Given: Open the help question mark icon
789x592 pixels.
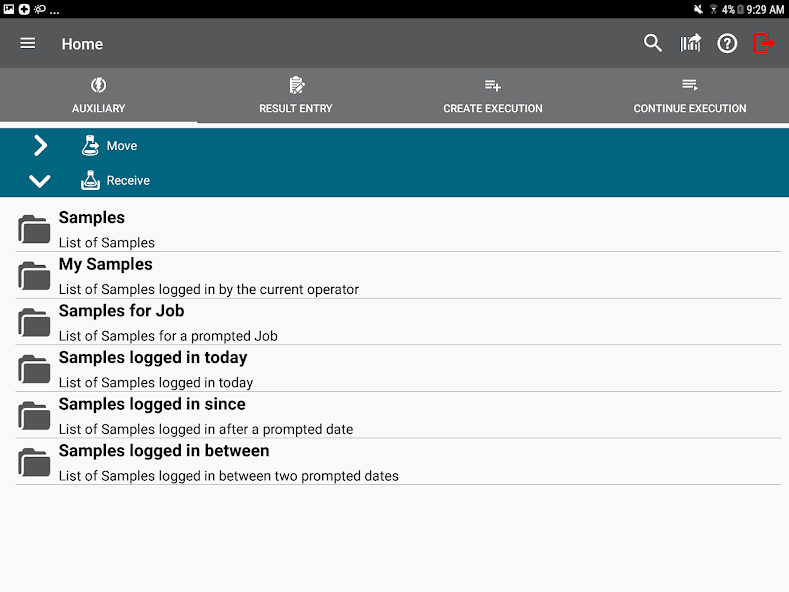Looking at the screenshot, I should point(728,44).
